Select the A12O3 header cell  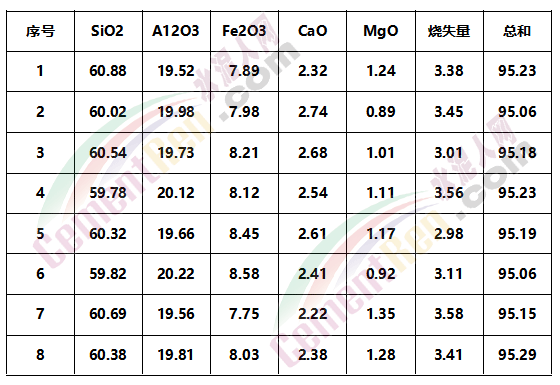[x=176, y=31]
